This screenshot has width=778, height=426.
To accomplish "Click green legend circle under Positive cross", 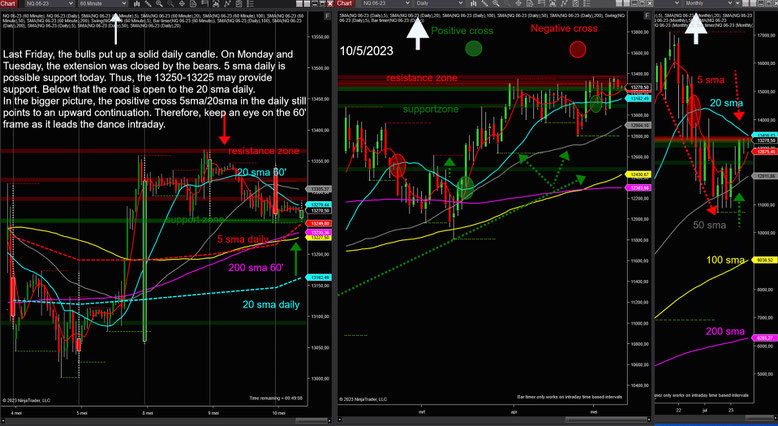I will (474, 49).
